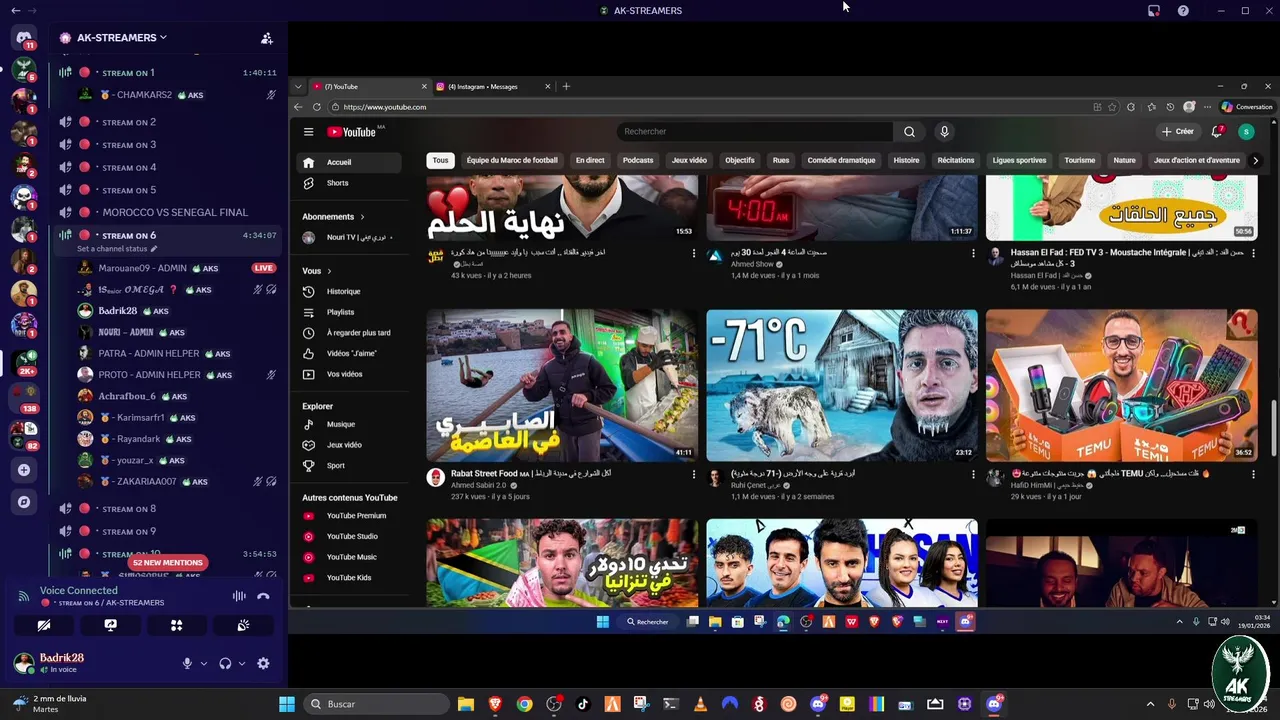
Task: Select the Tous filter chip
Action: coord(440,160)
